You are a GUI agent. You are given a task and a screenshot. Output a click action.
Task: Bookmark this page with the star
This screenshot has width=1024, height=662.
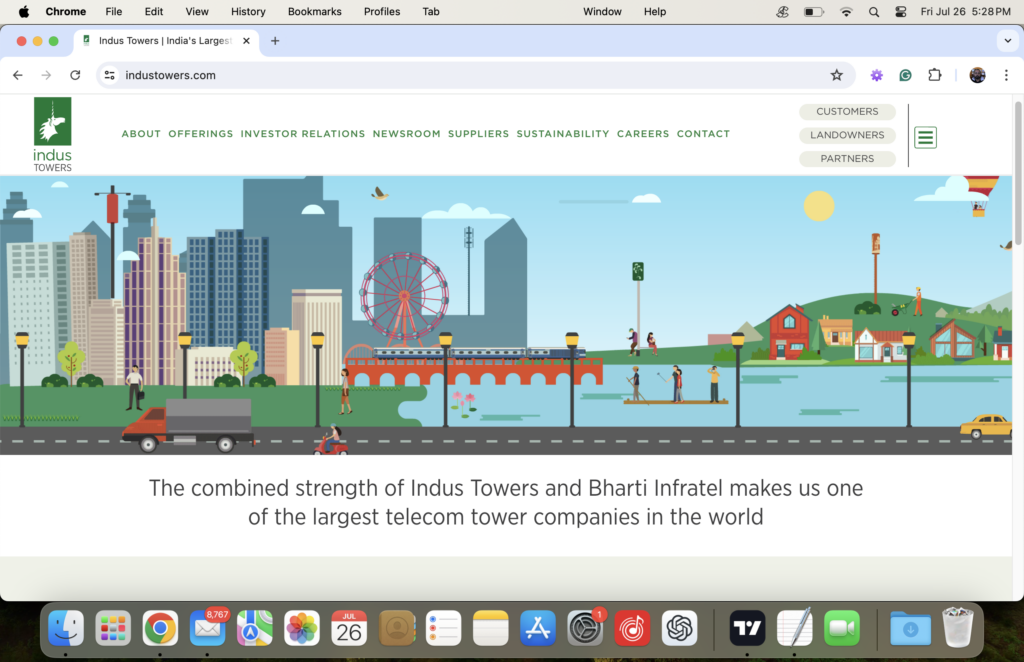click(x=837, y=75)
